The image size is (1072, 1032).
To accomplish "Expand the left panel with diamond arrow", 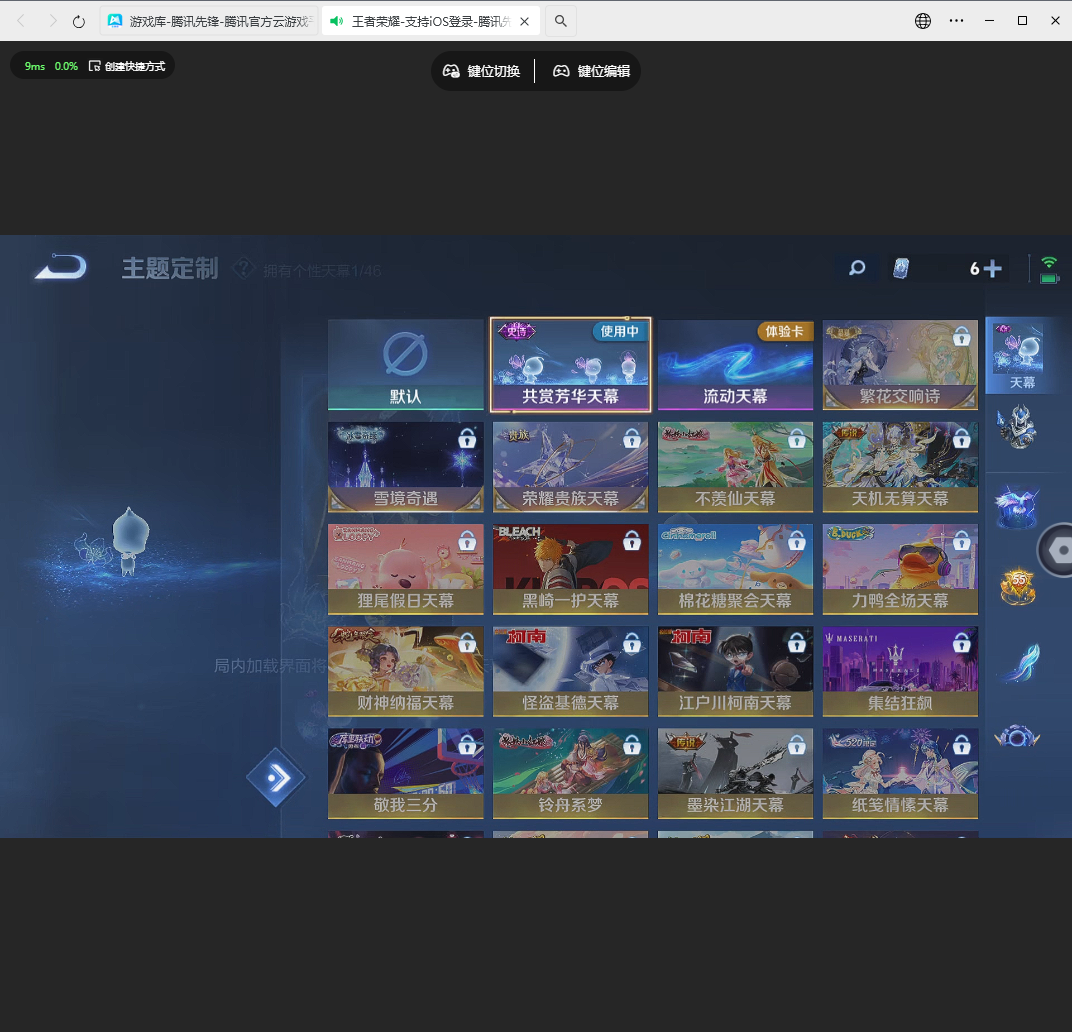I will pyautogui.click(x=276, y=777).
